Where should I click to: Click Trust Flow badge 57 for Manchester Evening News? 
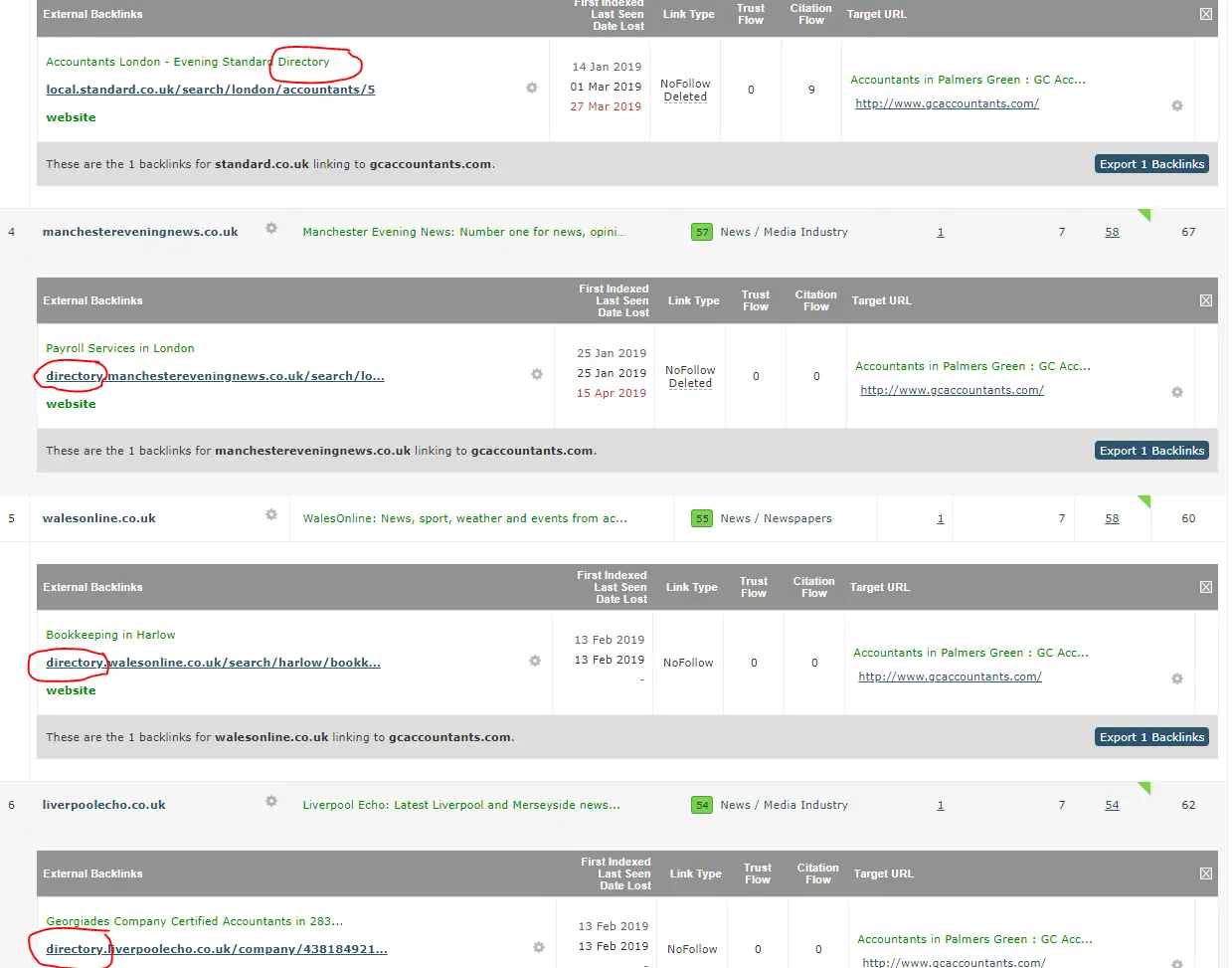[x=702, y=232]
